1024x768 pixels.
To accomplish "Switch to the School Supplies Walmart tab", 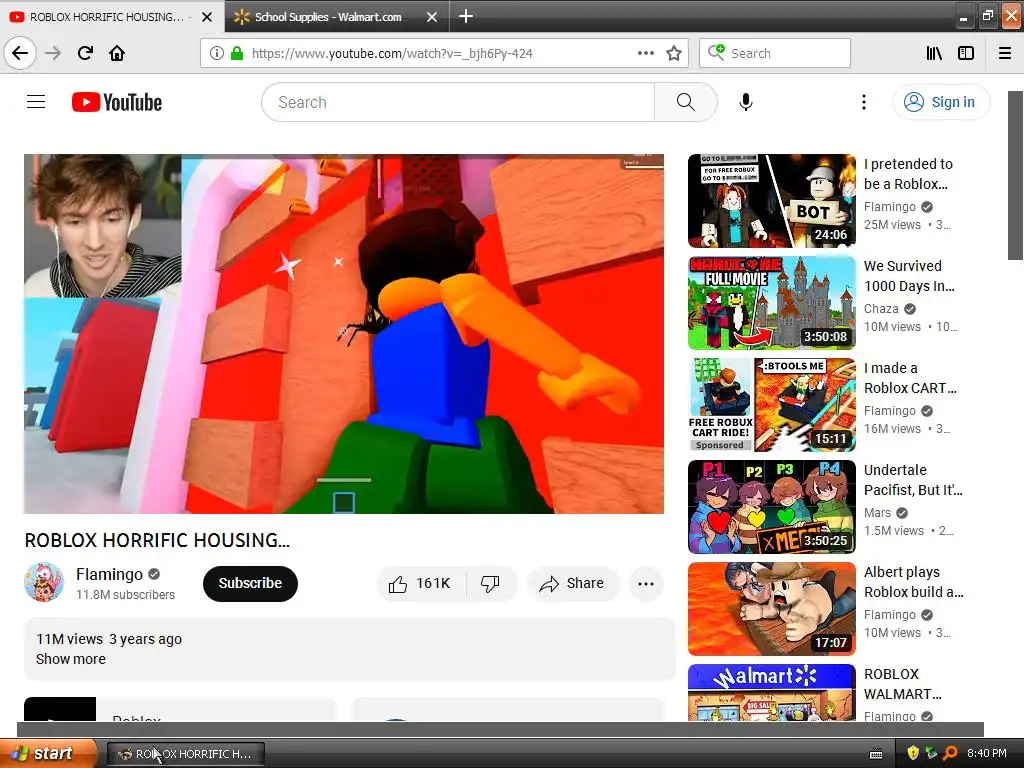I will (336, 17).
